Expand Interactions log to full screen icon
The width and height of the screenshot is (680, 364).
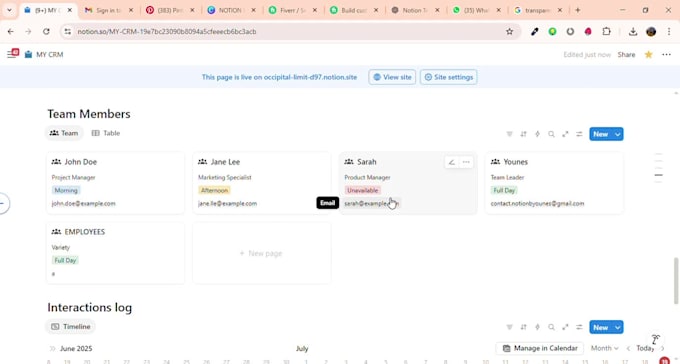(565, 327)
